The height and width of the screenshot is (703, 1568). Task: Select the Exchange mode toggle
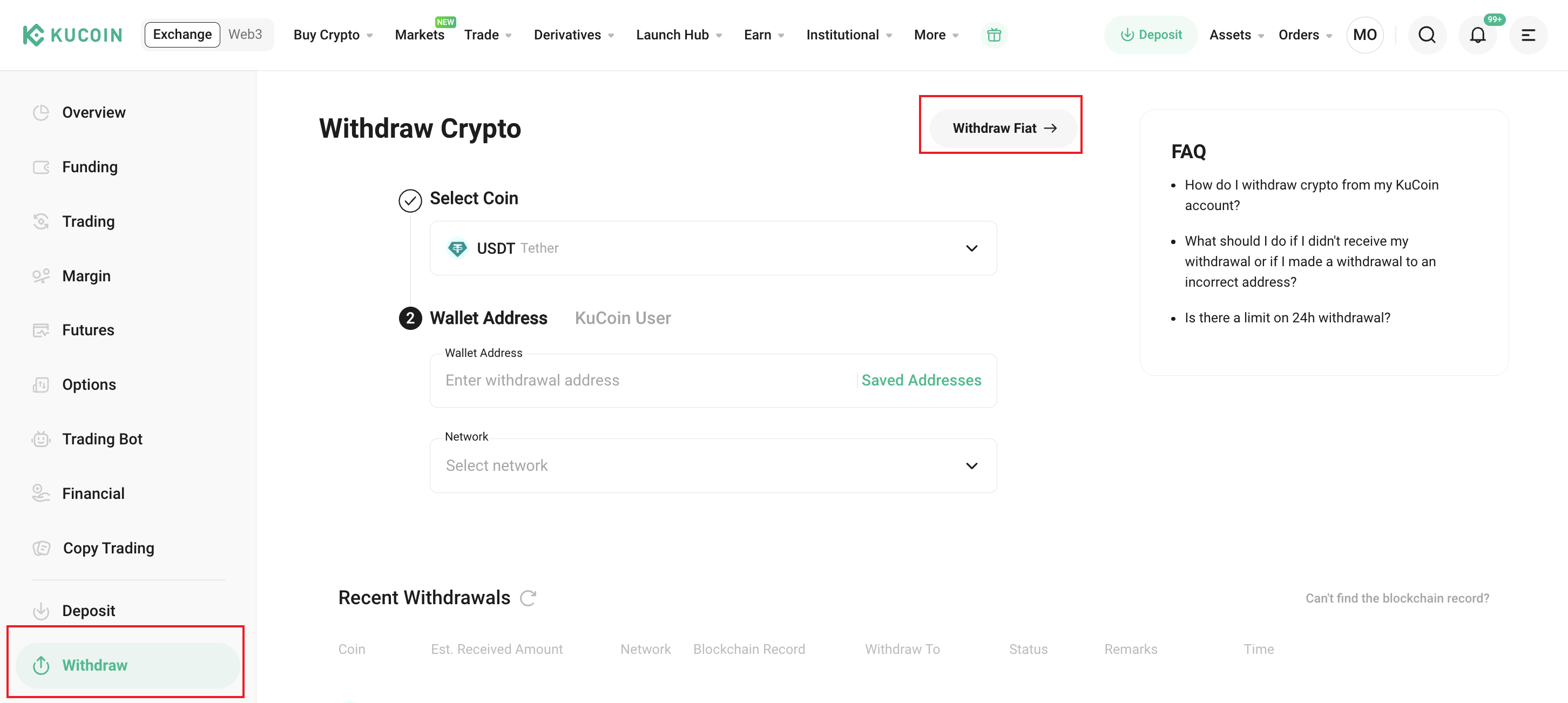182,35
